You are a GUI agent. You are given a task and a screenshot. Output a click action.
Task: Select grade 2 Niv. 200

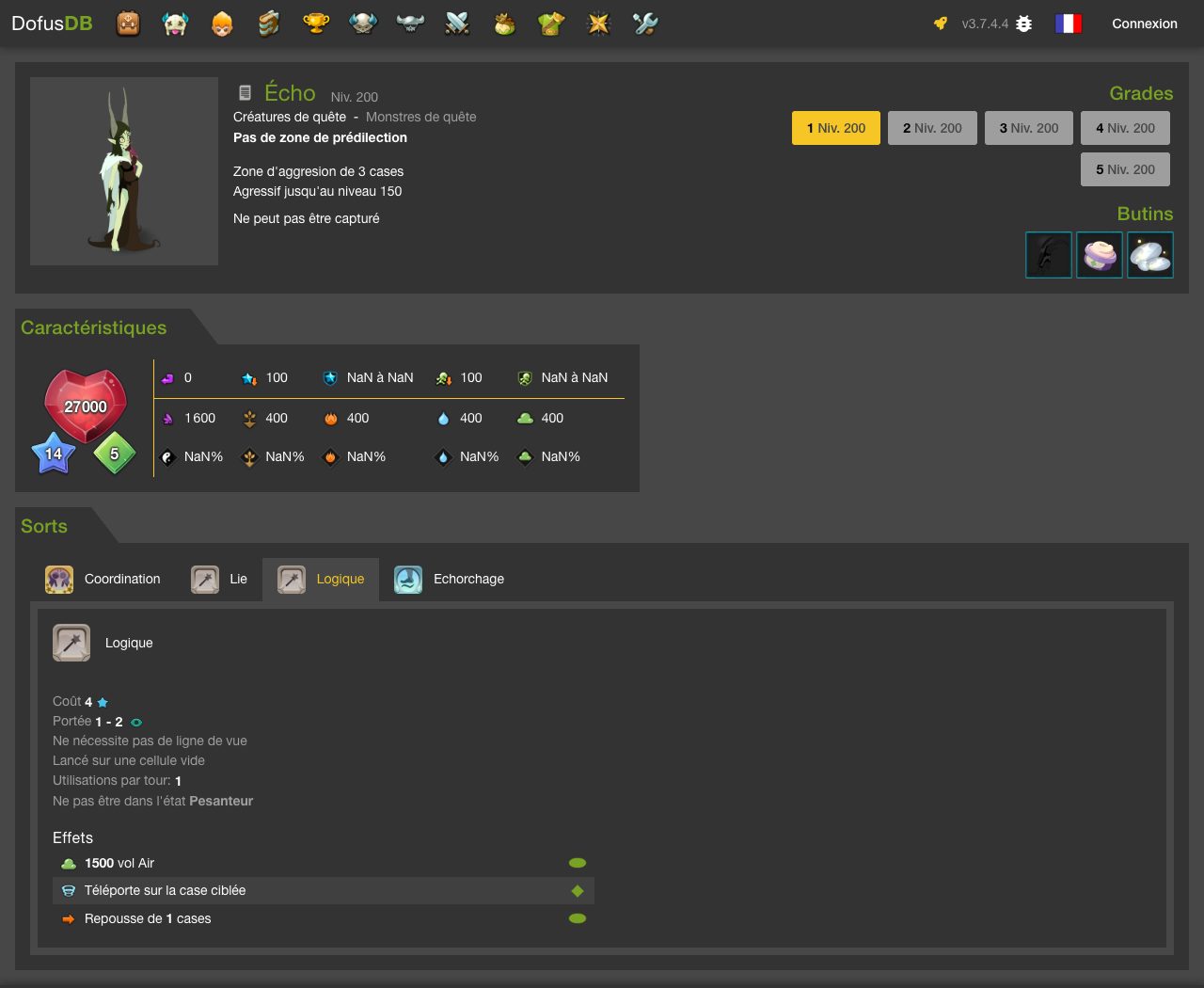tap(932, 128)
